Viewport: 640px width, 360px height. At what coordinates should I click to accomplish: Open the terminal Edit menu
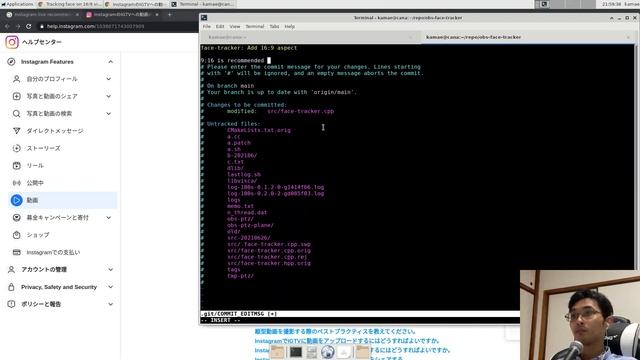coord(220,27)
